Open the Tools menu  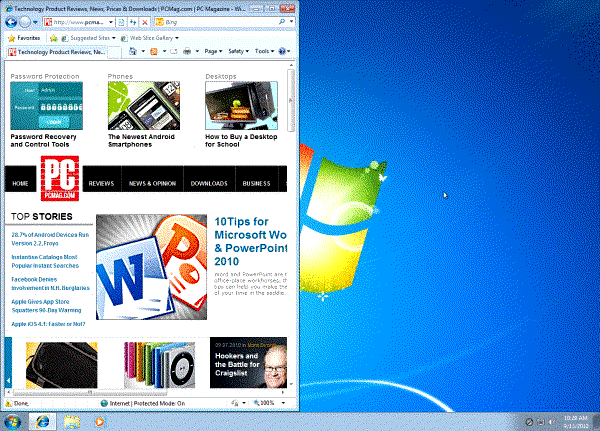tap(264, 51)
